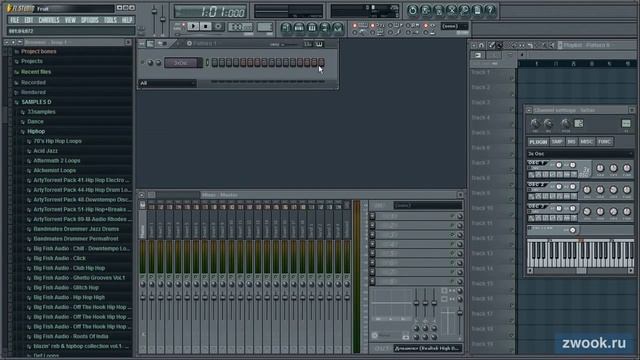
Task: Click the transport Play button
Action: 193,27
